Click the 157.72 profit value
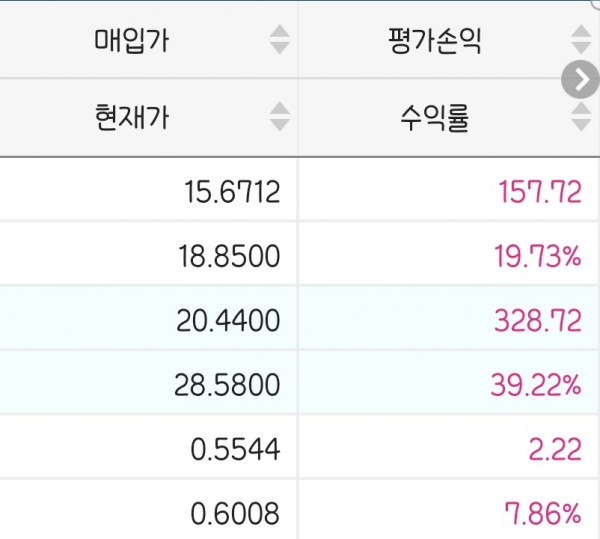Viewport: 600px width, 539px height. pos(540,192)
